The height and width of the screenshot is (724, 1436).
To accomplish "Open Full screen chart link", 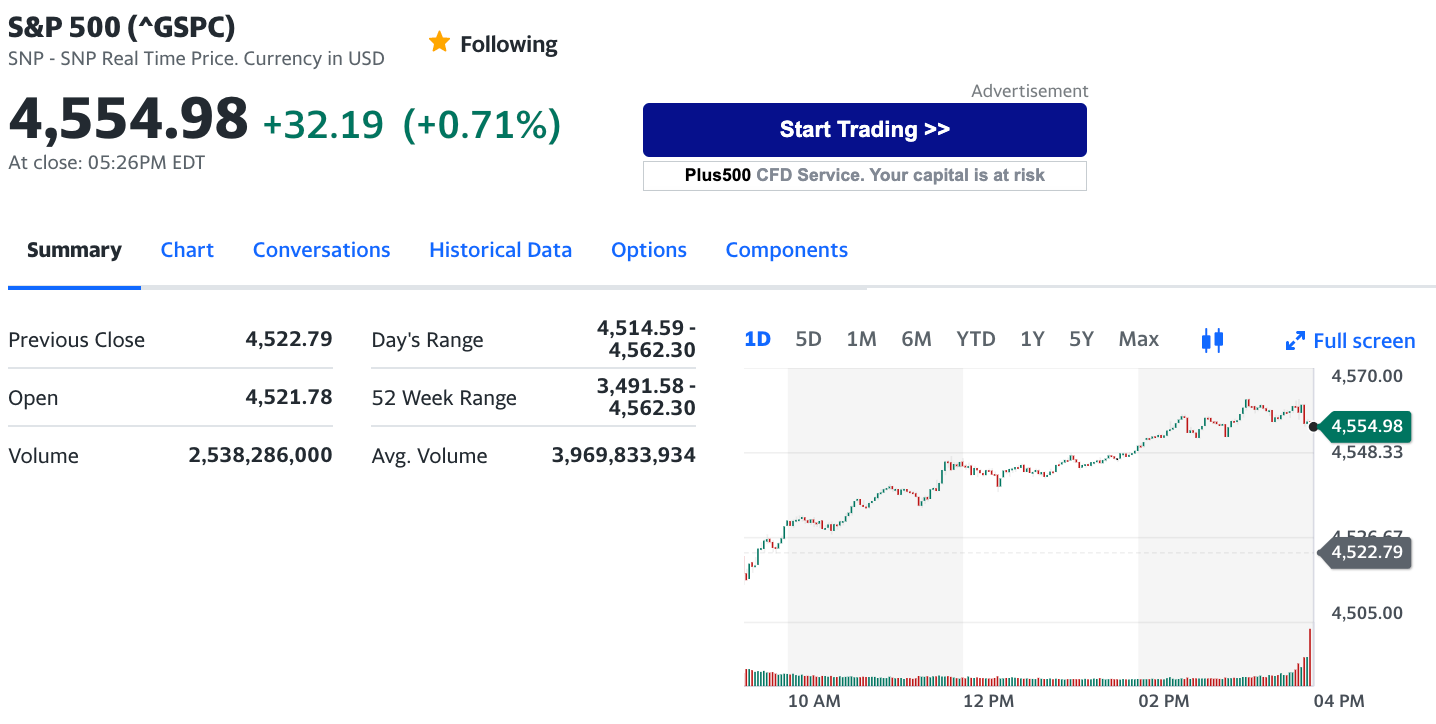I will [x=1350, y=341].
